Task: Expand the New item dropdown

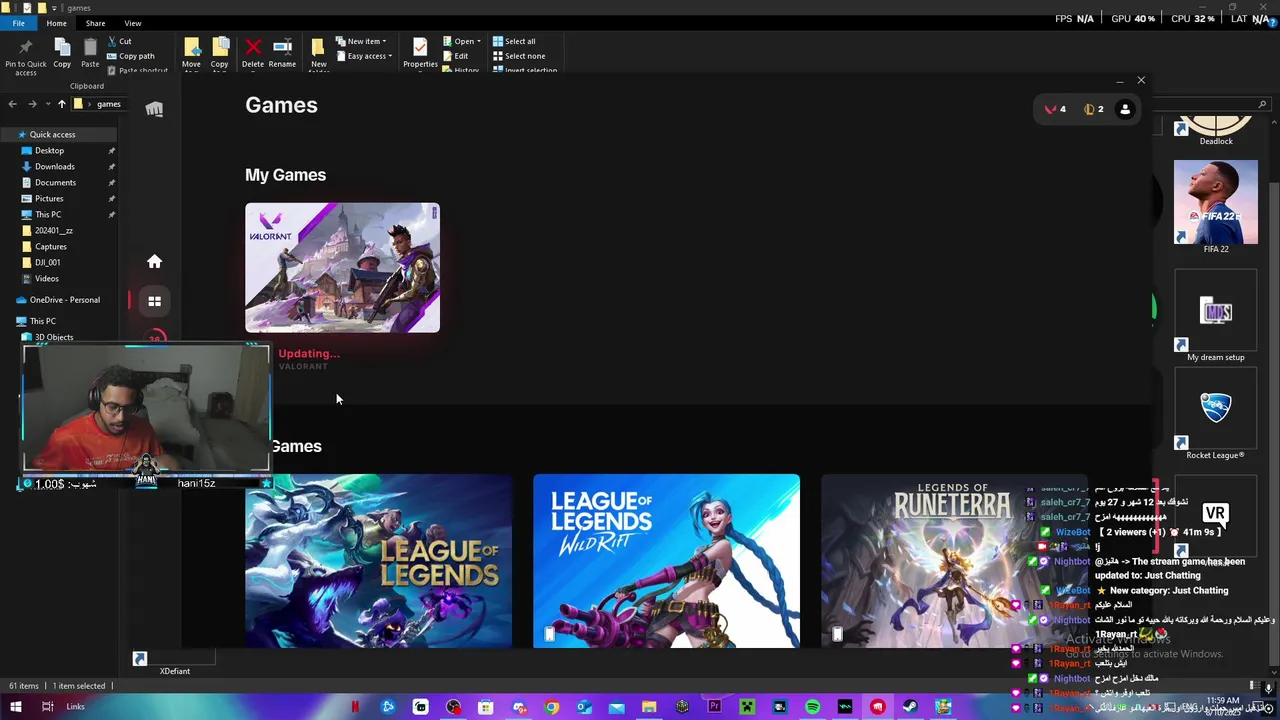Action: (361, 41)
